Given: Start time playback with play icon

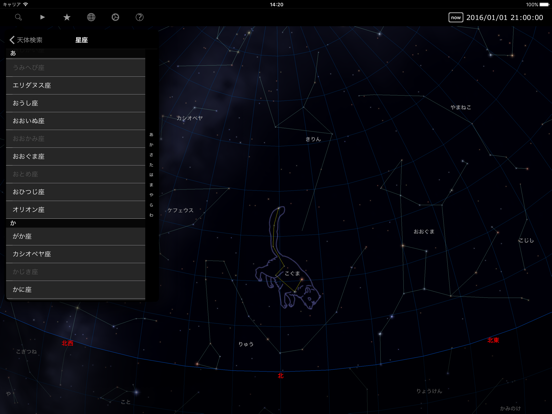Looking at the screenshot, I should [42, 17].
